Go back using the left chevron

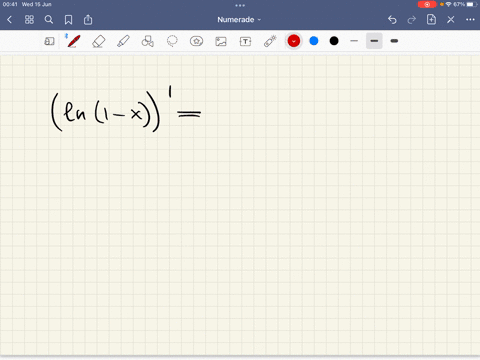(9, 20)
